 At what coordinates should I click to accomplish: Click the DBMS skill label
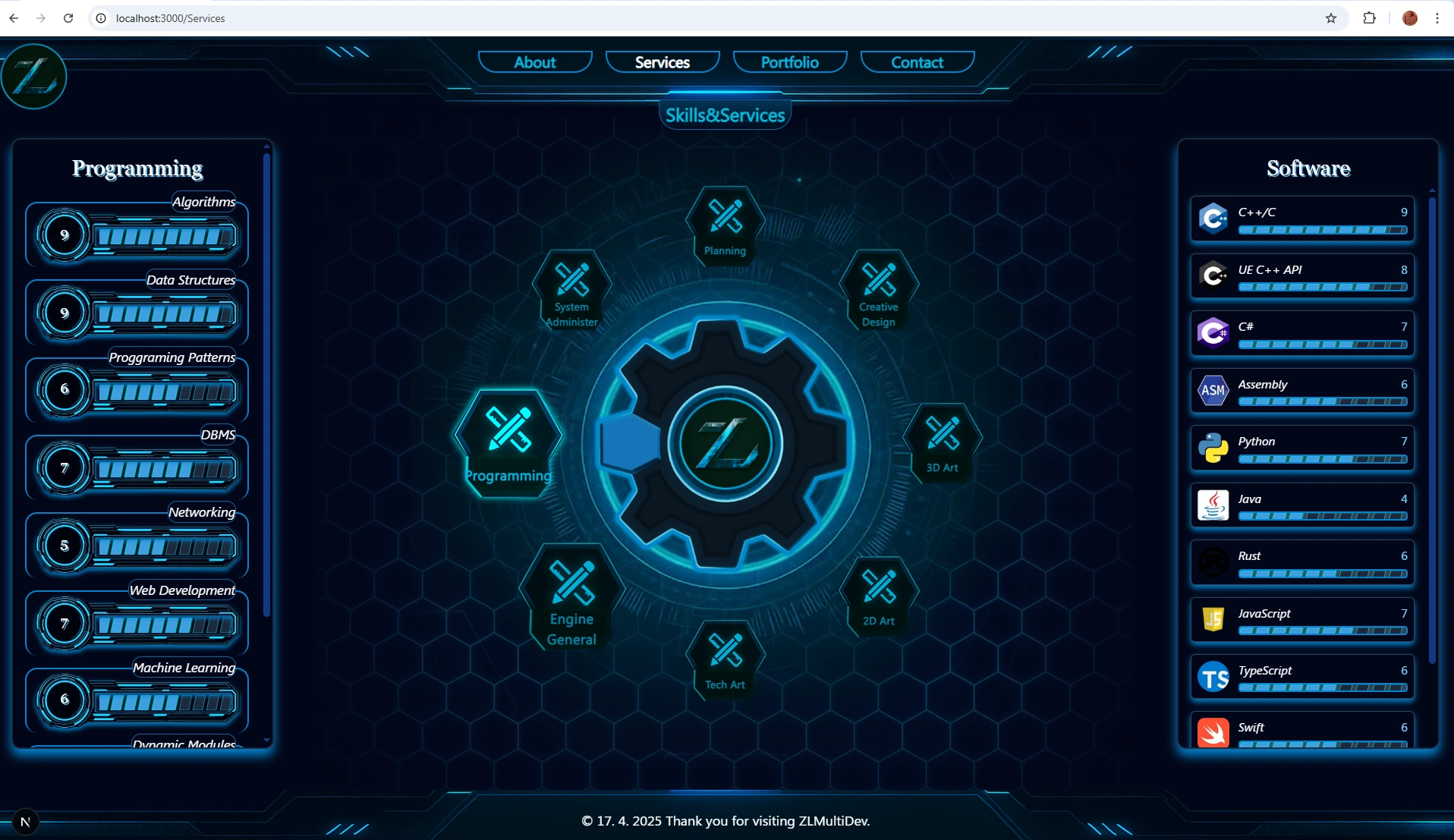pyautogui.click(x=218, y=435)
